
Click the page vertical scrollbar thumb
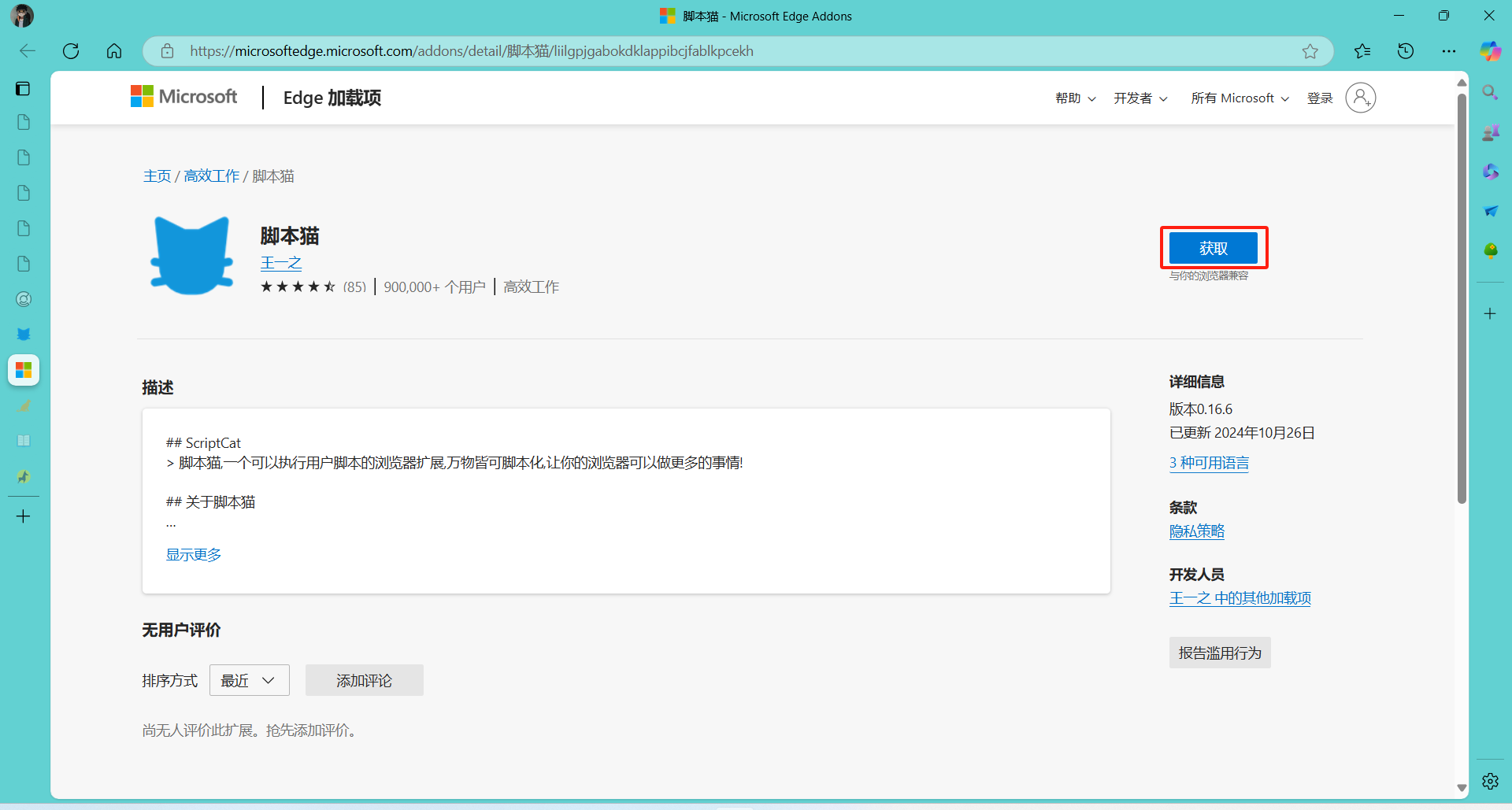1462,299
